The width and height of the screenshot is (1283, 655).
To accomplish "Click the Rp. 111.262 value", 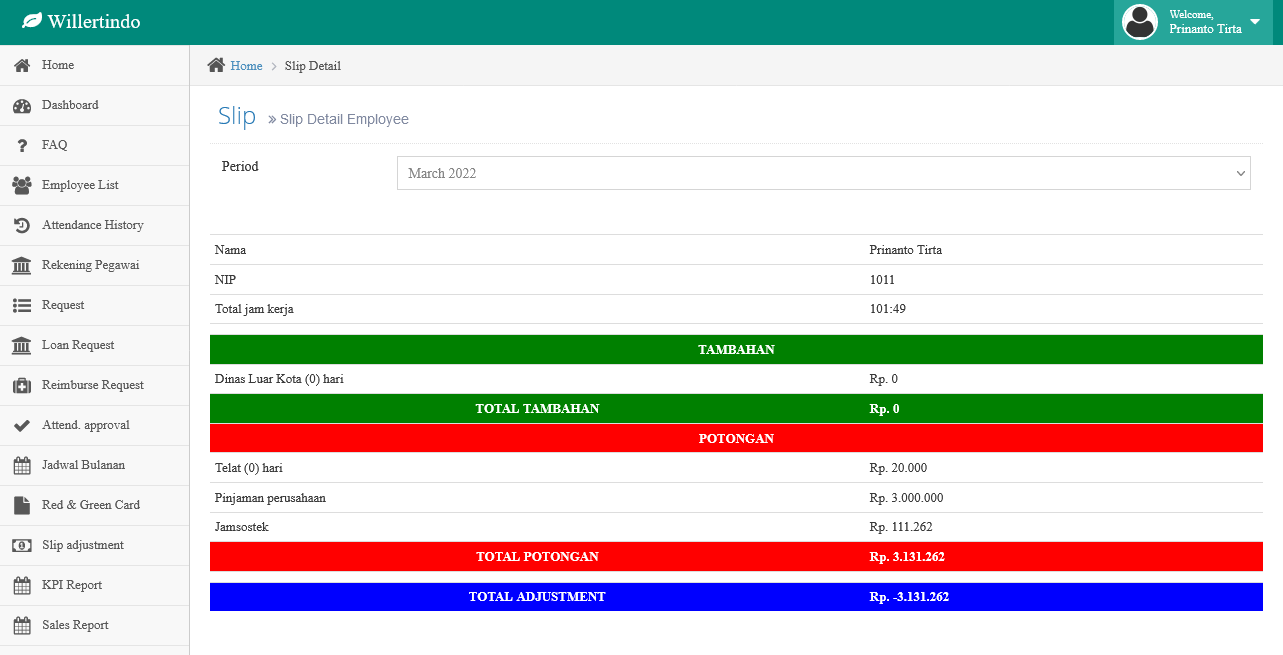I will [901, 527].
